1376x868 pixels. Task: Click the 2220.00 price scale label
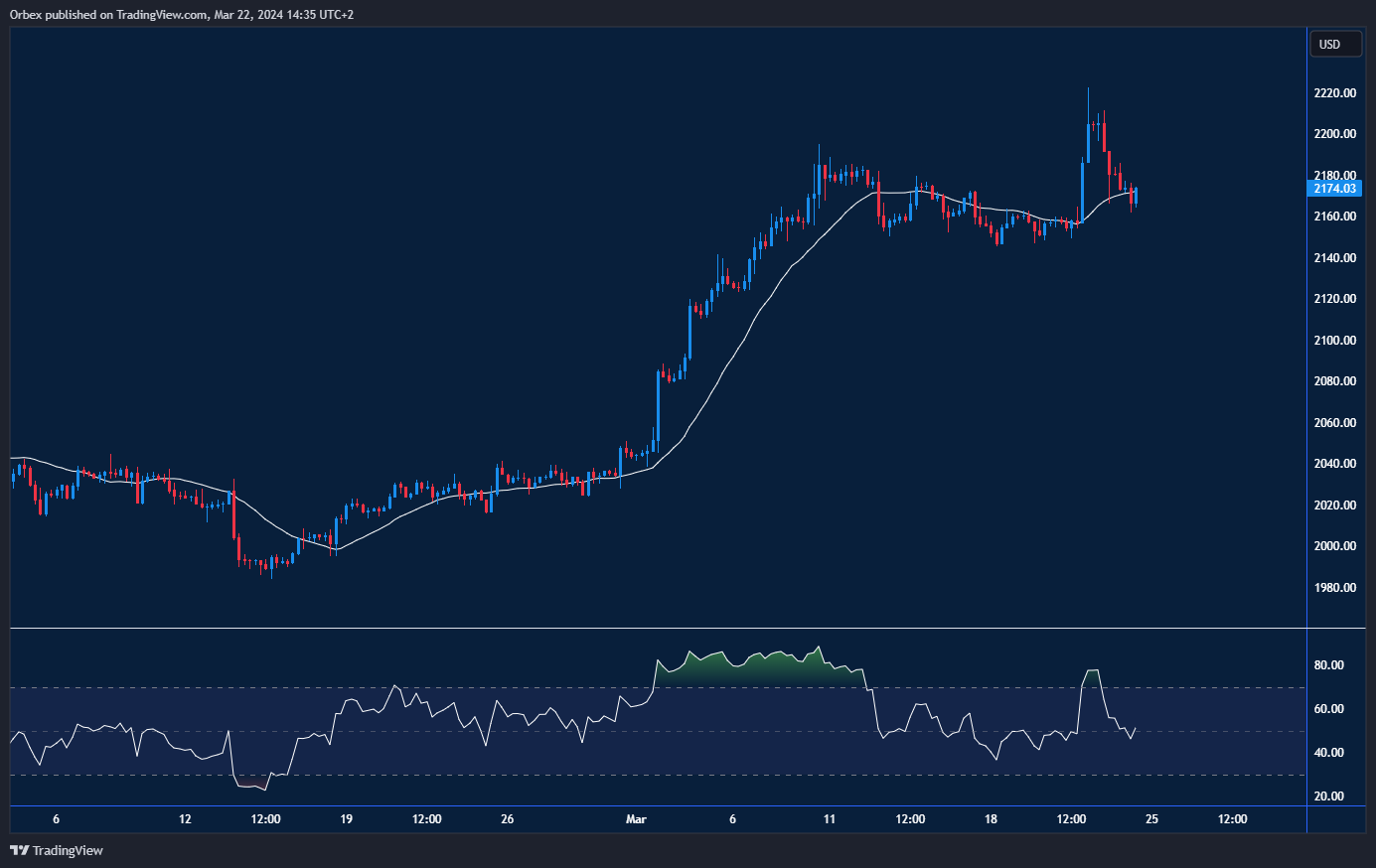coord(1335,92)
